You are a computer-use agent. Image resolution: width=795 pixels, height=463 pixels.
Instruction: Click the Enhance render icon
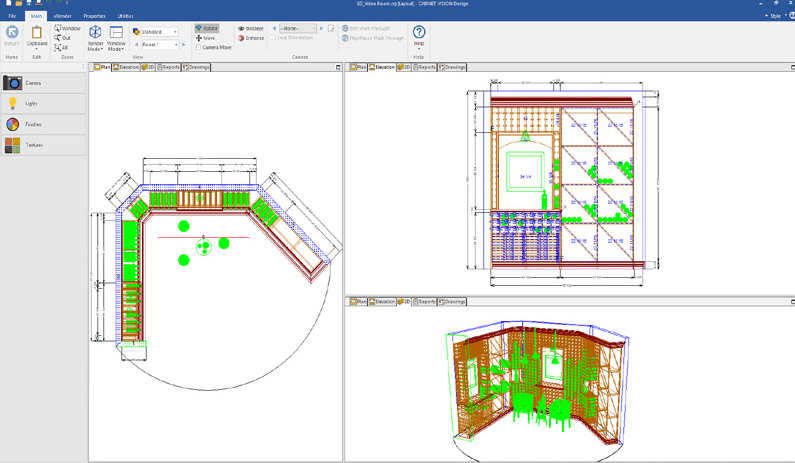[x=251, y=38]
